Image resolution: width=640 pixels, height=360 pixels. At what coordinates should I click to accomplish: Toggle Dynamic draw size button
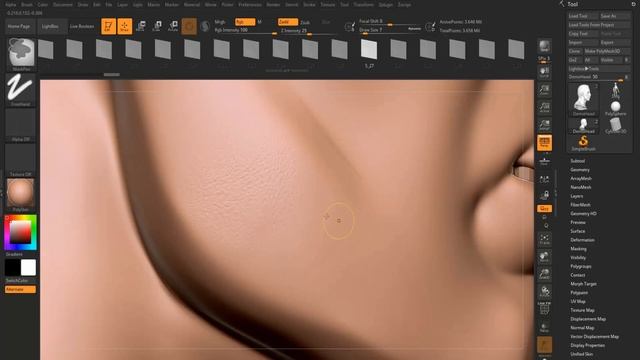(x=414, y=29)
